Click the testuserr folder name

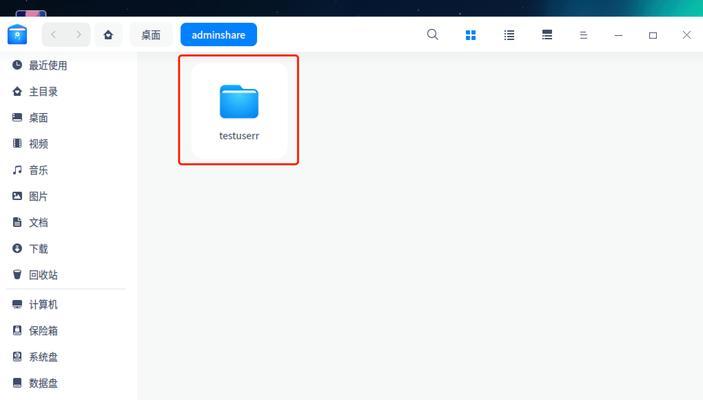(239, 135)
